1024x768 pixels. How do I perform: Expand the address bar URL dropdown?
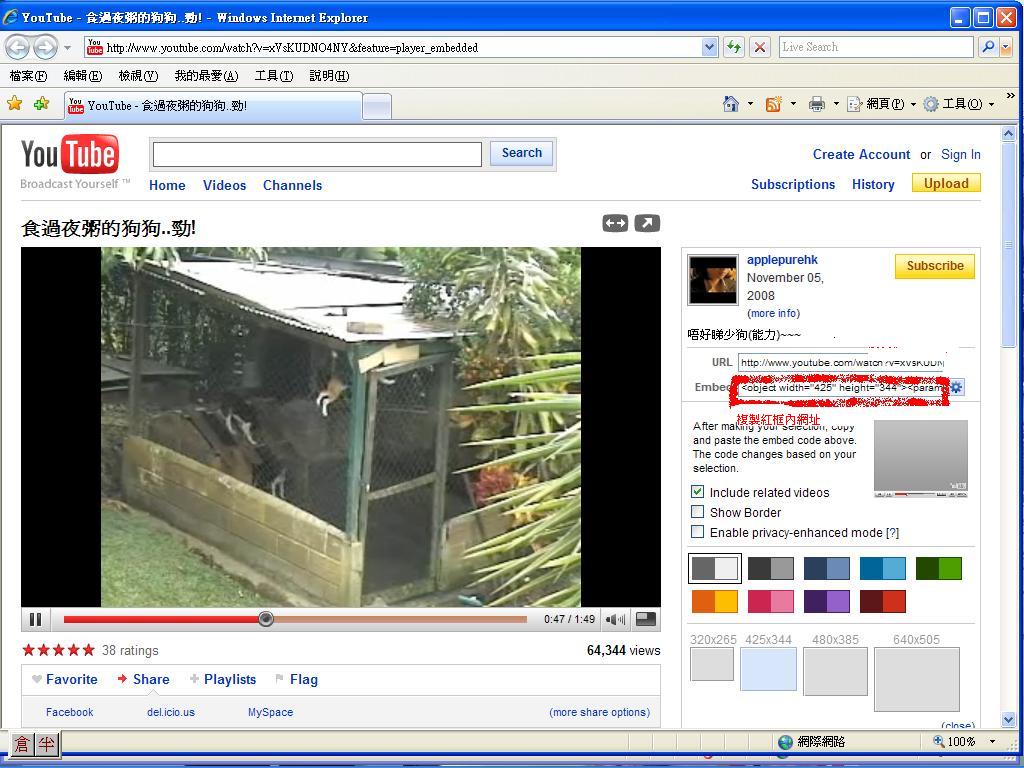[x=709, y=47]
